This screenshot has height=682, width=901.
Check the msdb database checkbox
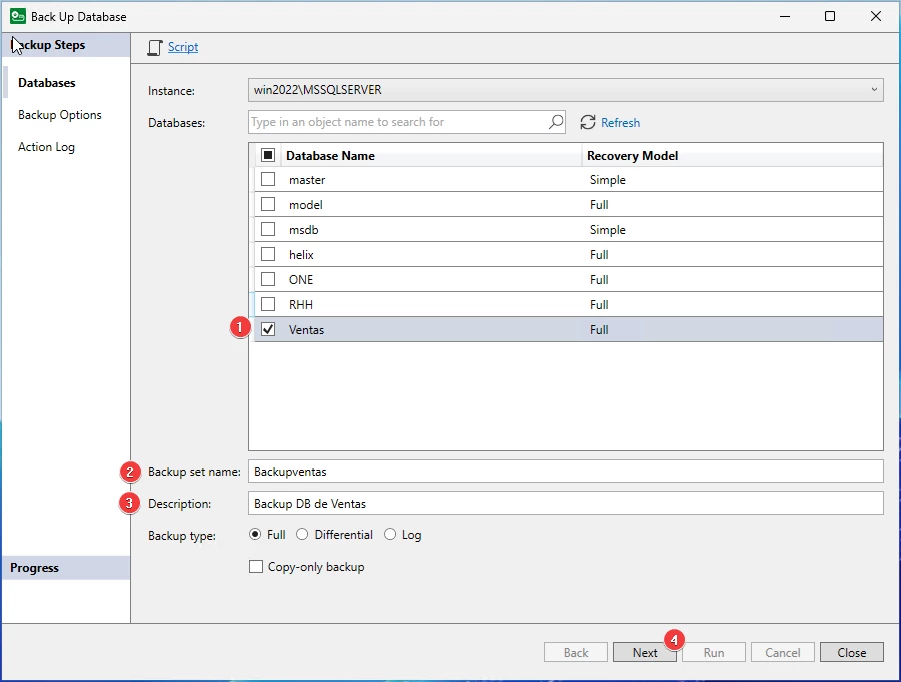pyautogui.click(x=268, y=229)
